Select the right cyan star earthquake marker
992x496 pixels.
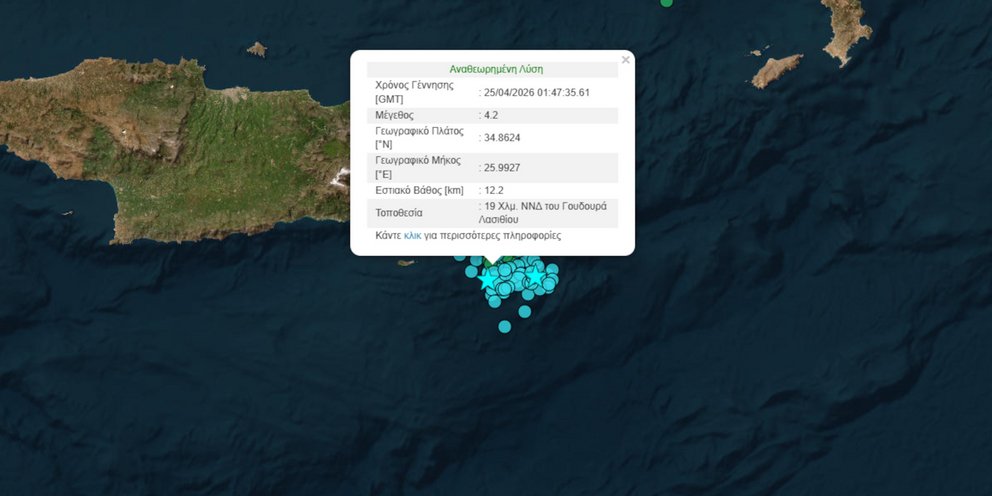click(x=536, y=274)
